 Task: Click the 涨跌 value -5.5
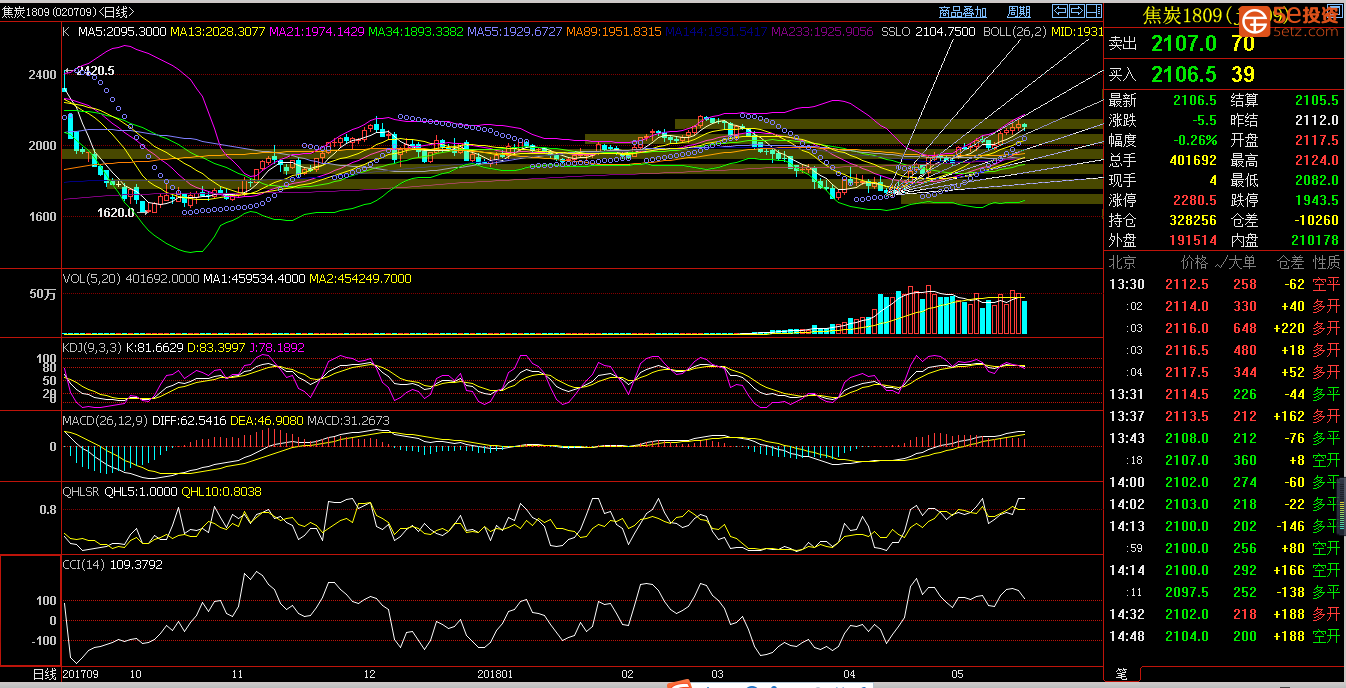click(1203, 120)
